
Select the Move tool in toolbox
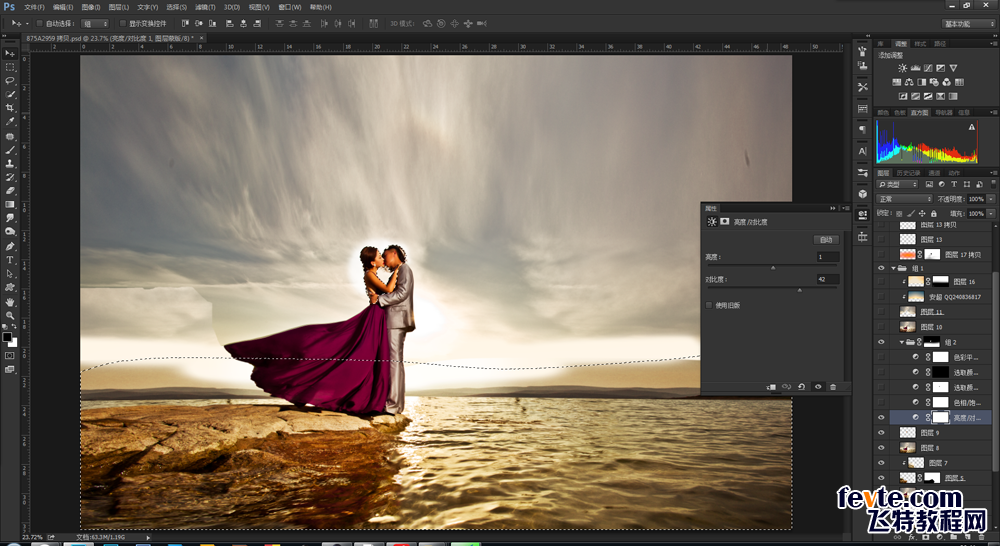click(x=10, y=53)
